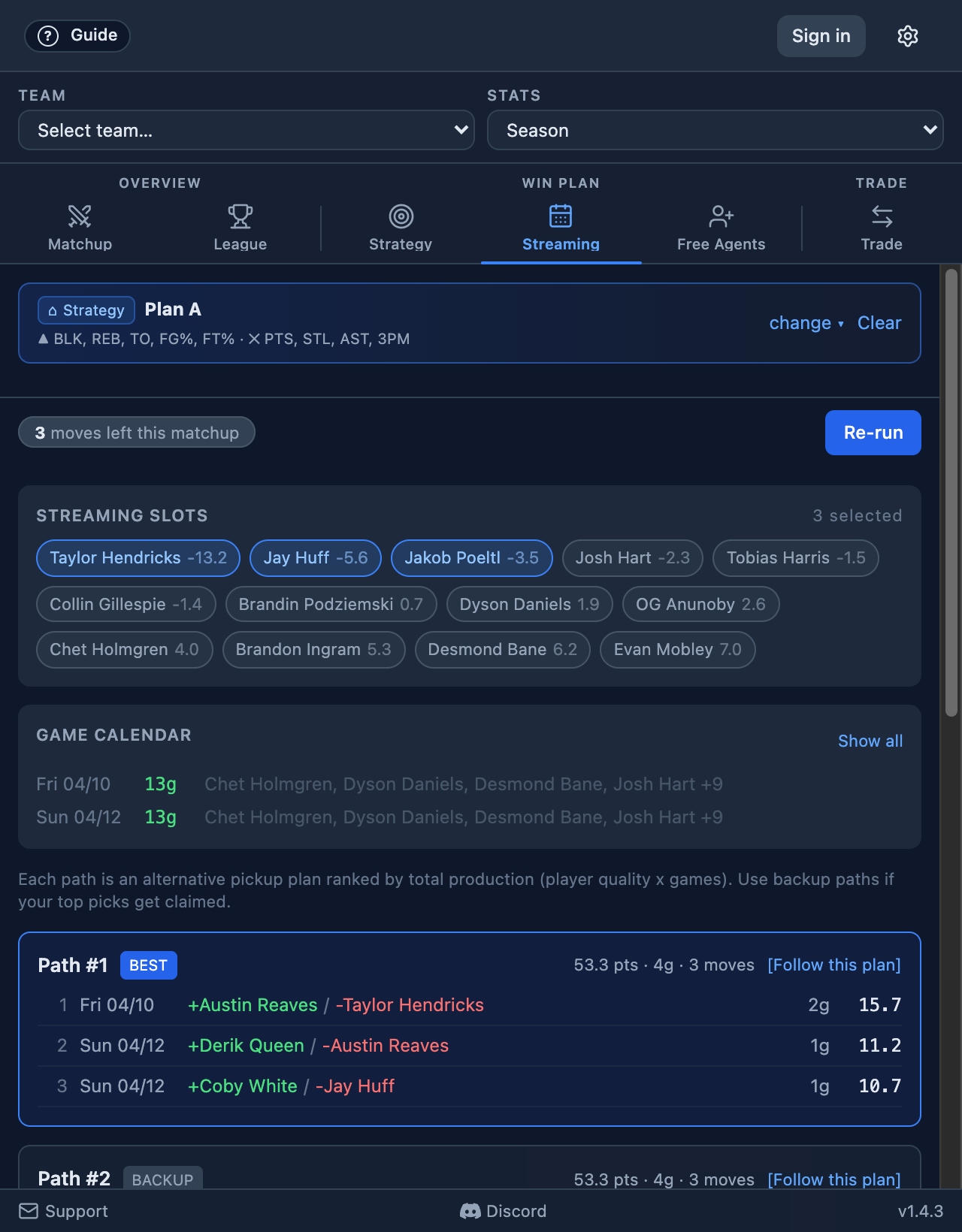The height and width of the screenshot is (1232, 962).
Task: Open Discord link in footer
Action: pyautogui.click(x=504, y=1211)
